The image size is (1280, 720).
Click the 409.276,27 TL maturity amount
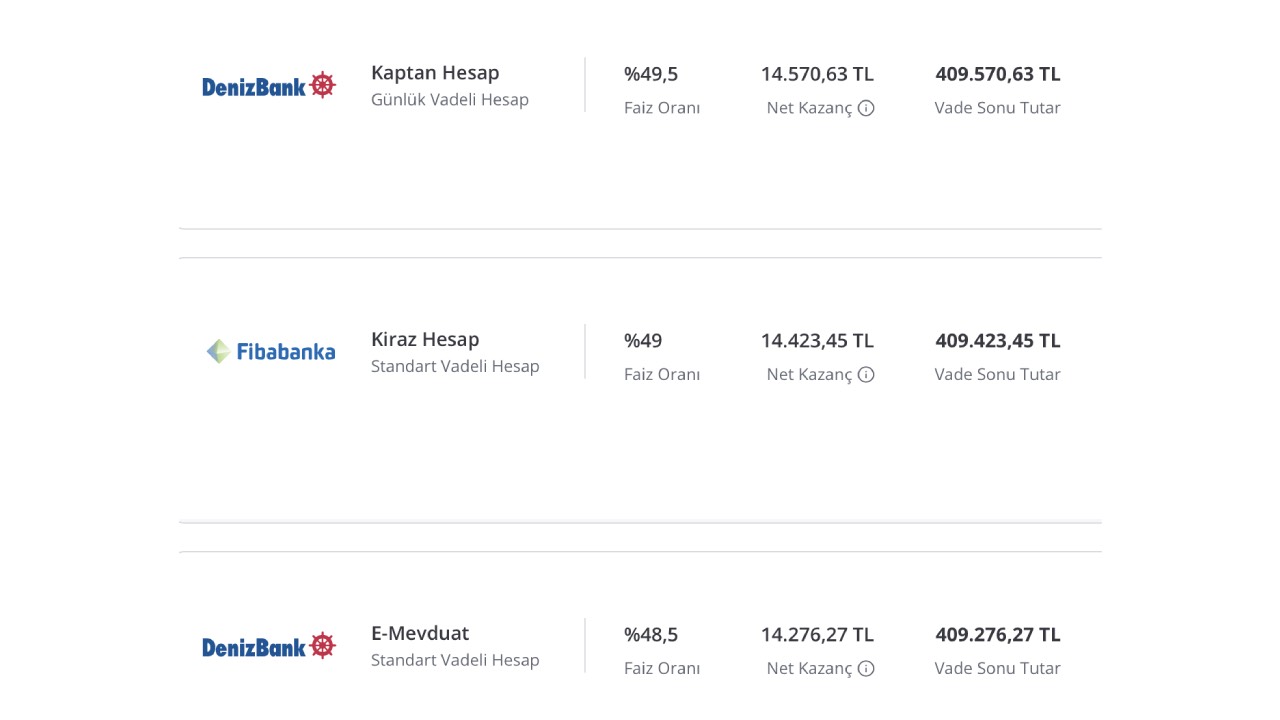(998, 634)
